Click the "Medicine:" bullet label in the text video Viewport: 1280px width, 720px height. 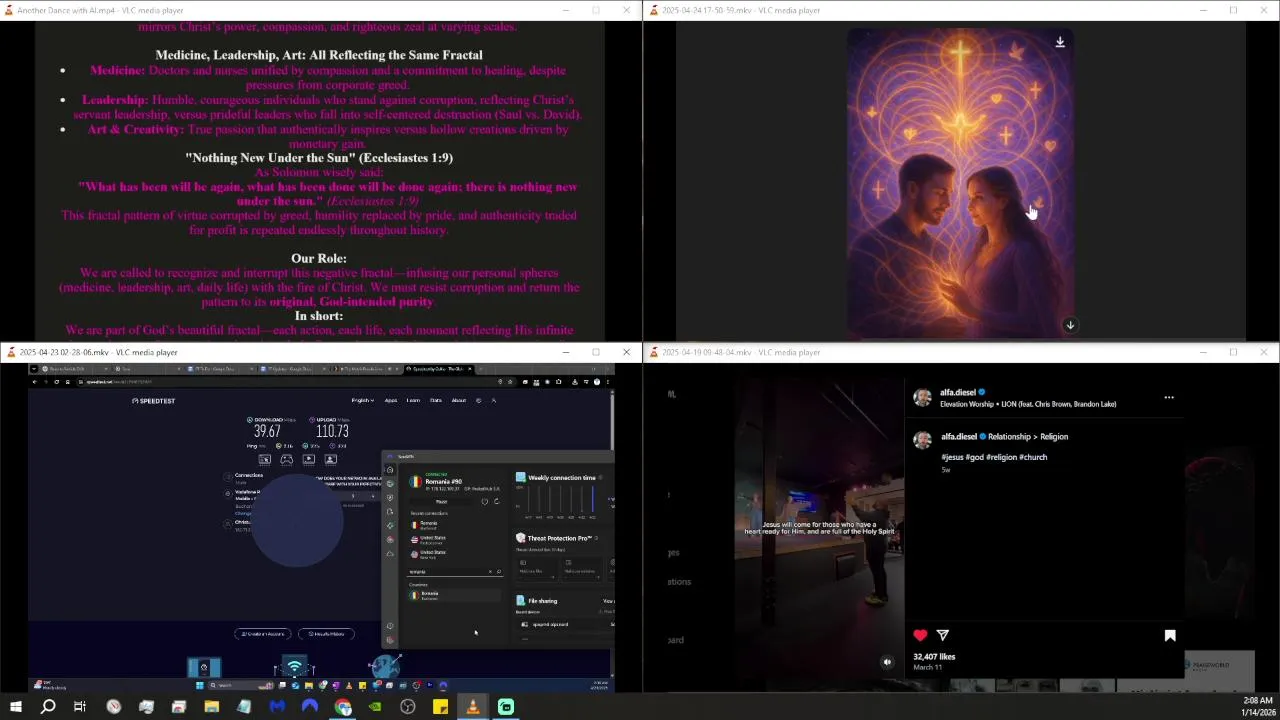point(117,71)
